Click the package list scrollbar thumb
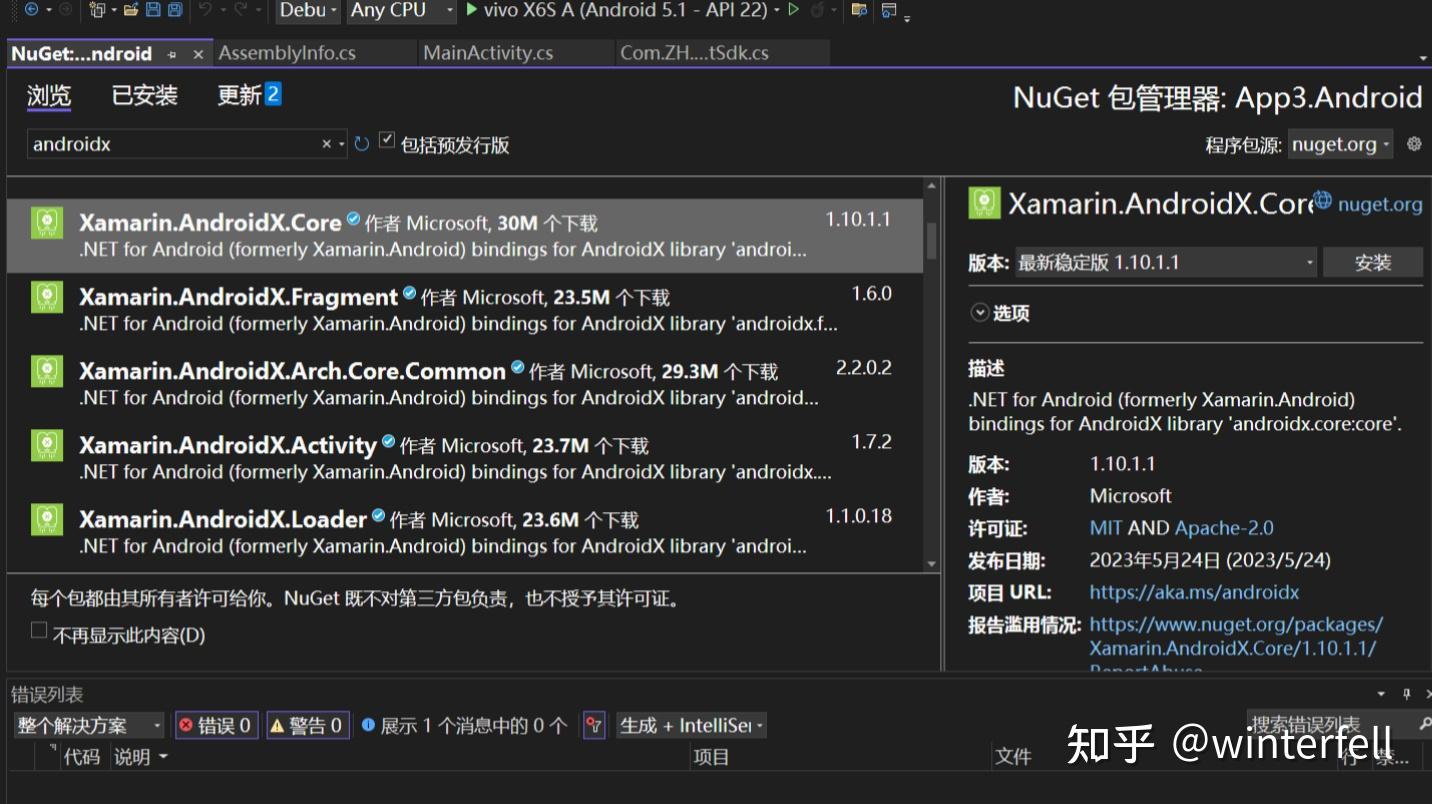The height and width of the screenshot is (804, 1432). pyautogui.click(x=932, y=240)
